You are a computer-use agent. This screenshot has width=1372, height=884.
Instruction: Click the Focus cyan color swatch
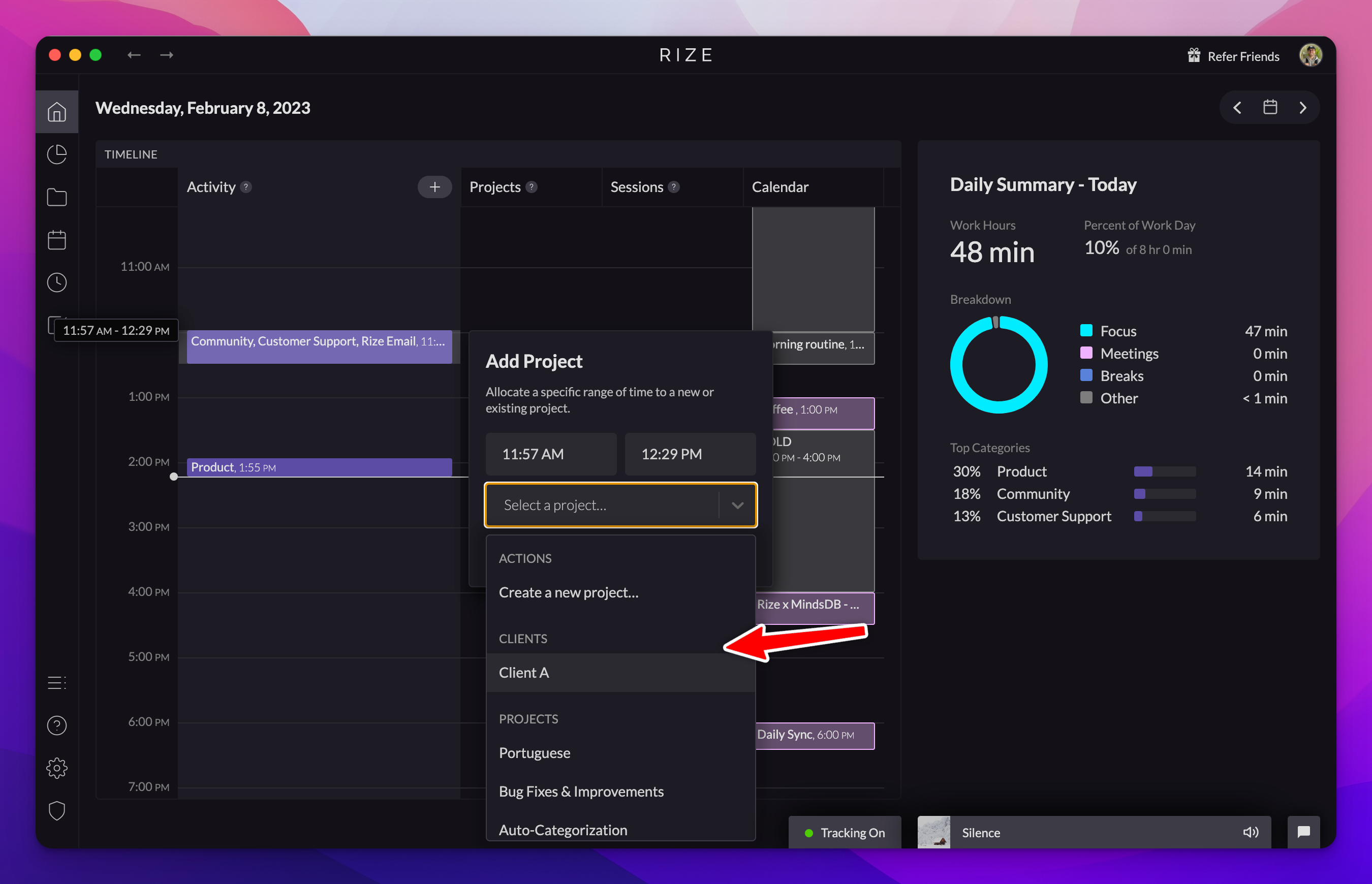1086,330
